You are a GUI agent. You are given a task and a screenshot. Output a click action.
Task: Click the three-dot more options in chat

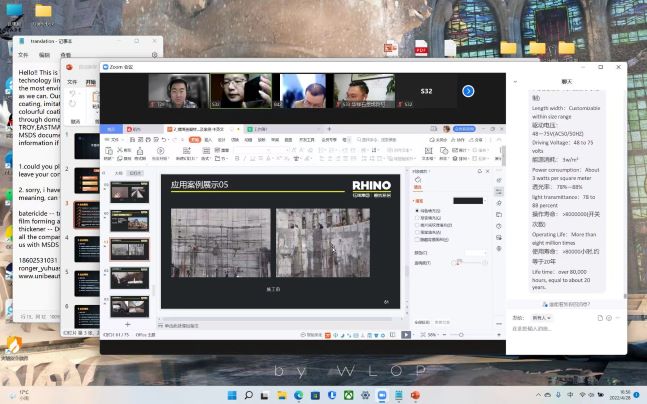(x=618, y=317)
